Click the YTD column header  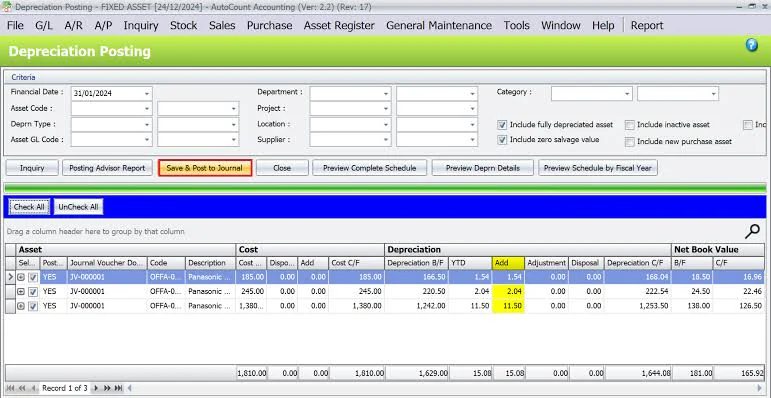pyautogui.click(x=470, y=263)
